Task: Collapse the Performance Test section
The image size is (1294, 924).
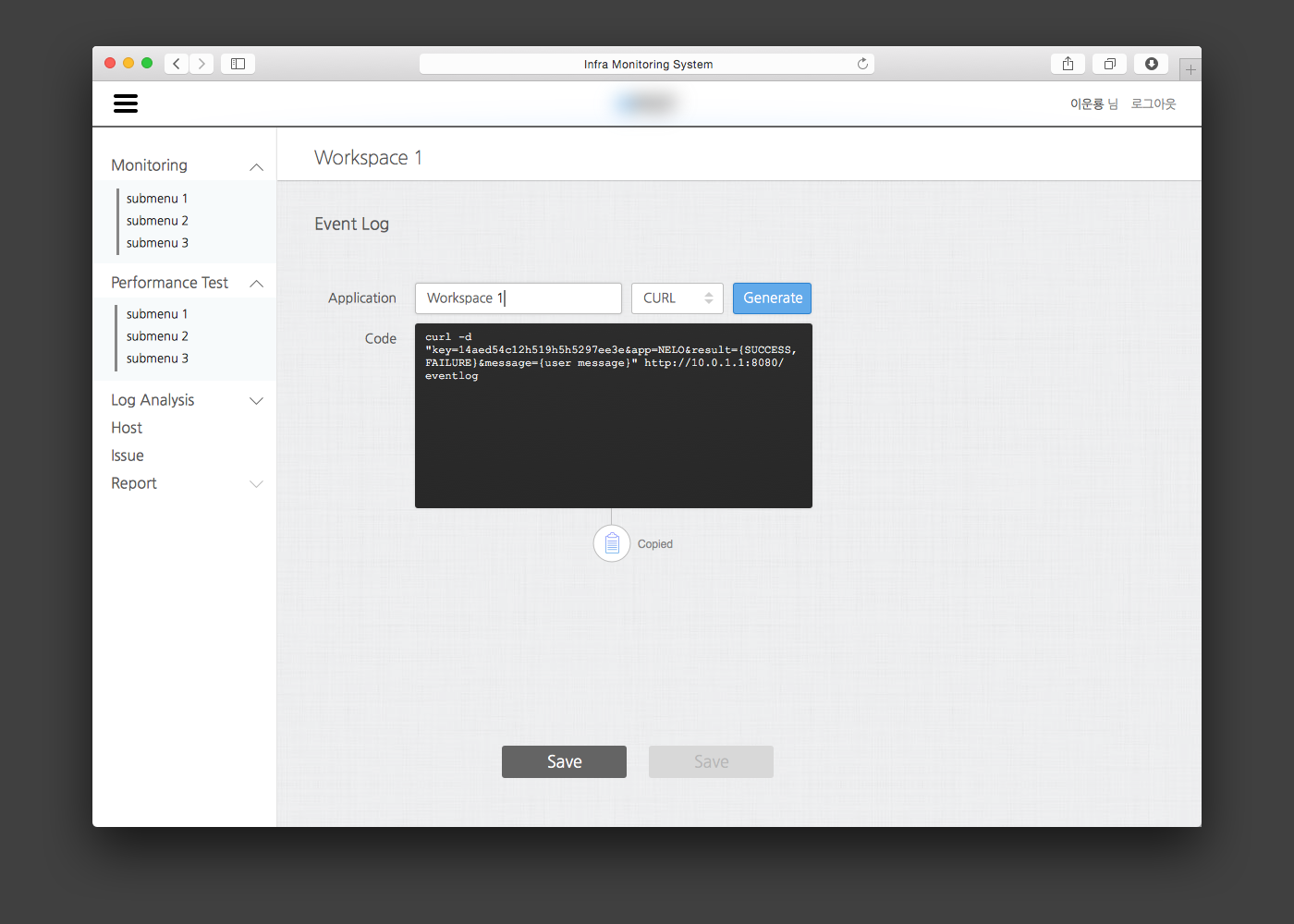Action: click(x=257, y=284)
